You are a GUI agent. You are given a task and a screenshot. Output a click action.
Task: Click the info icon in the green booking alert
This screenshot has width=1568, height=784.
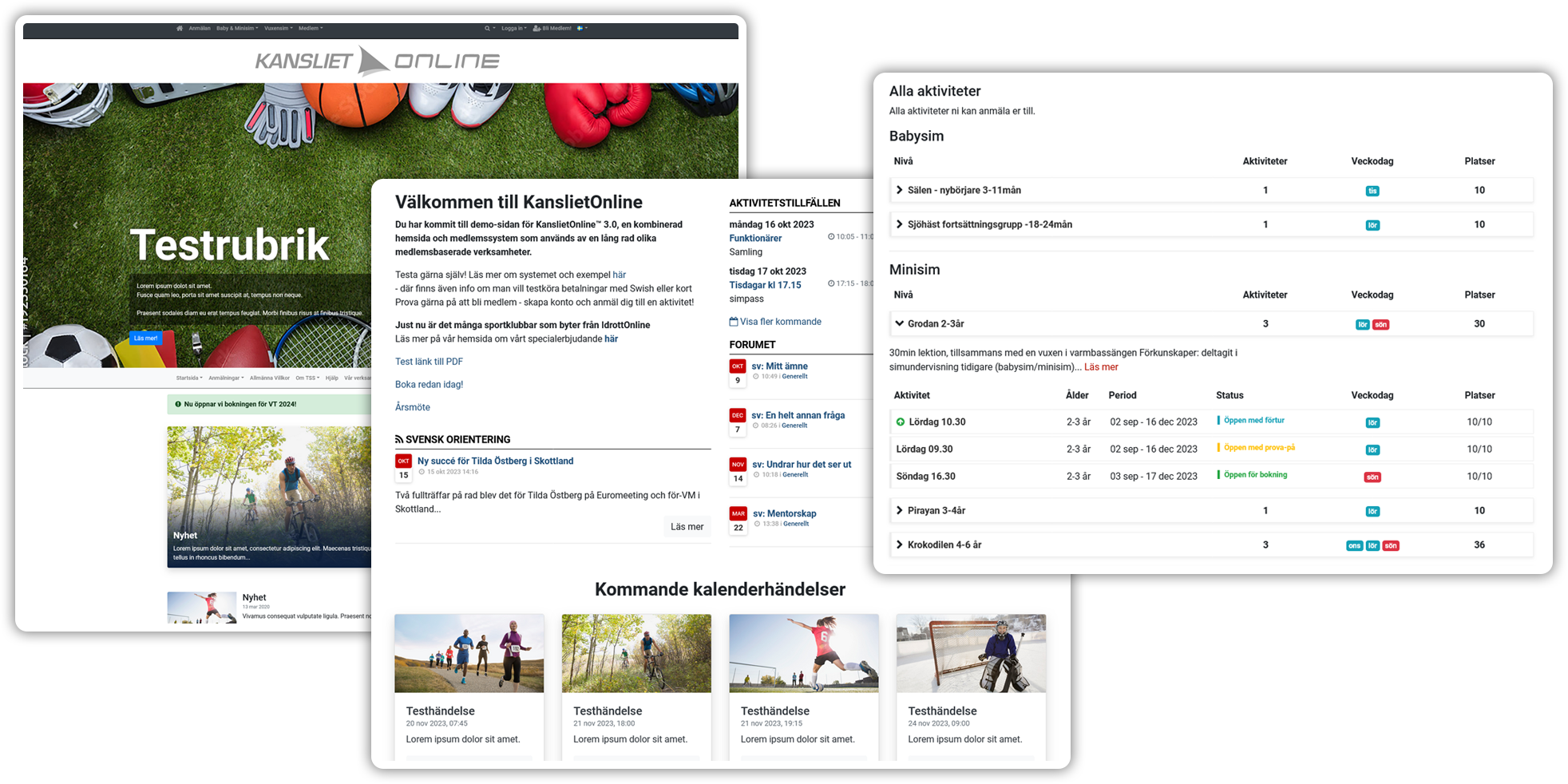click(178, 404)
